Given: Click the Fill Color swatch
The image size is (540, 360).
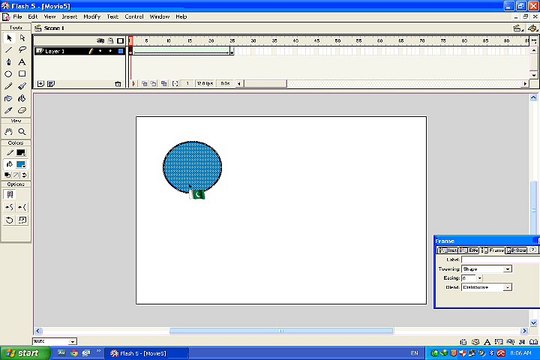Looking at the screenshot, I should click(x=21, y=164).
